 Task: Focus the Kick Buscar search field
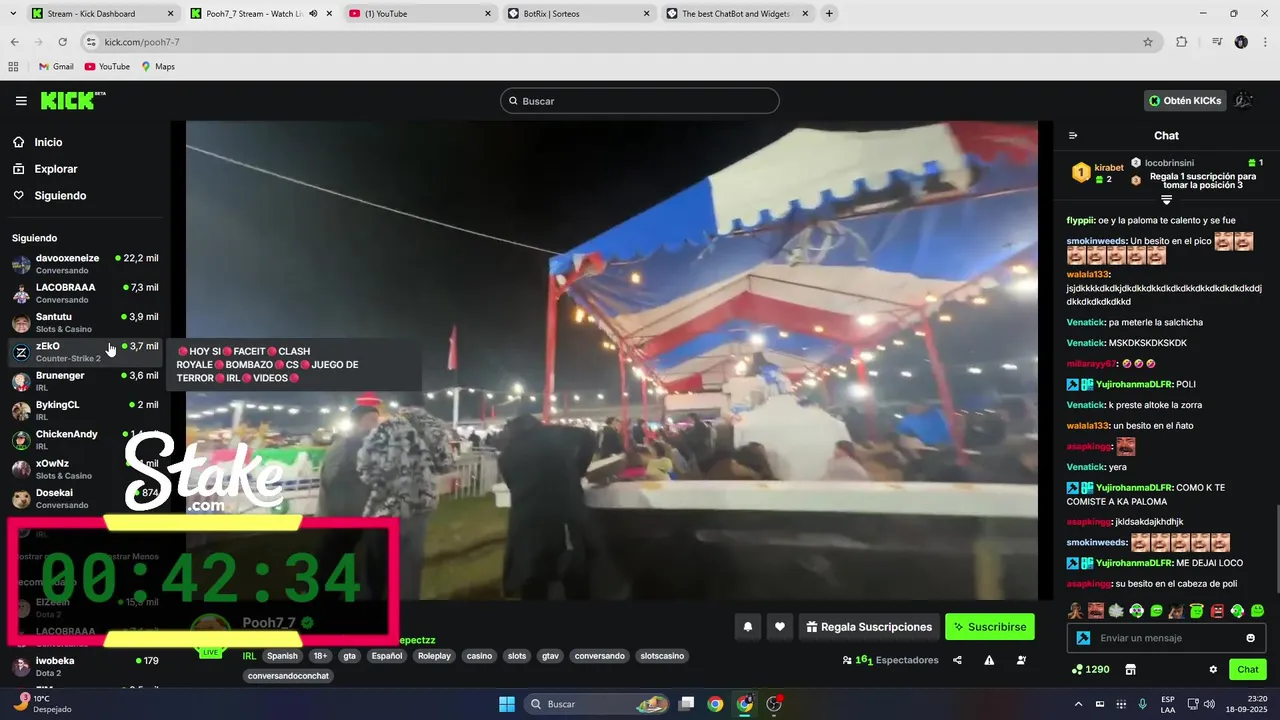pos(640,101)
